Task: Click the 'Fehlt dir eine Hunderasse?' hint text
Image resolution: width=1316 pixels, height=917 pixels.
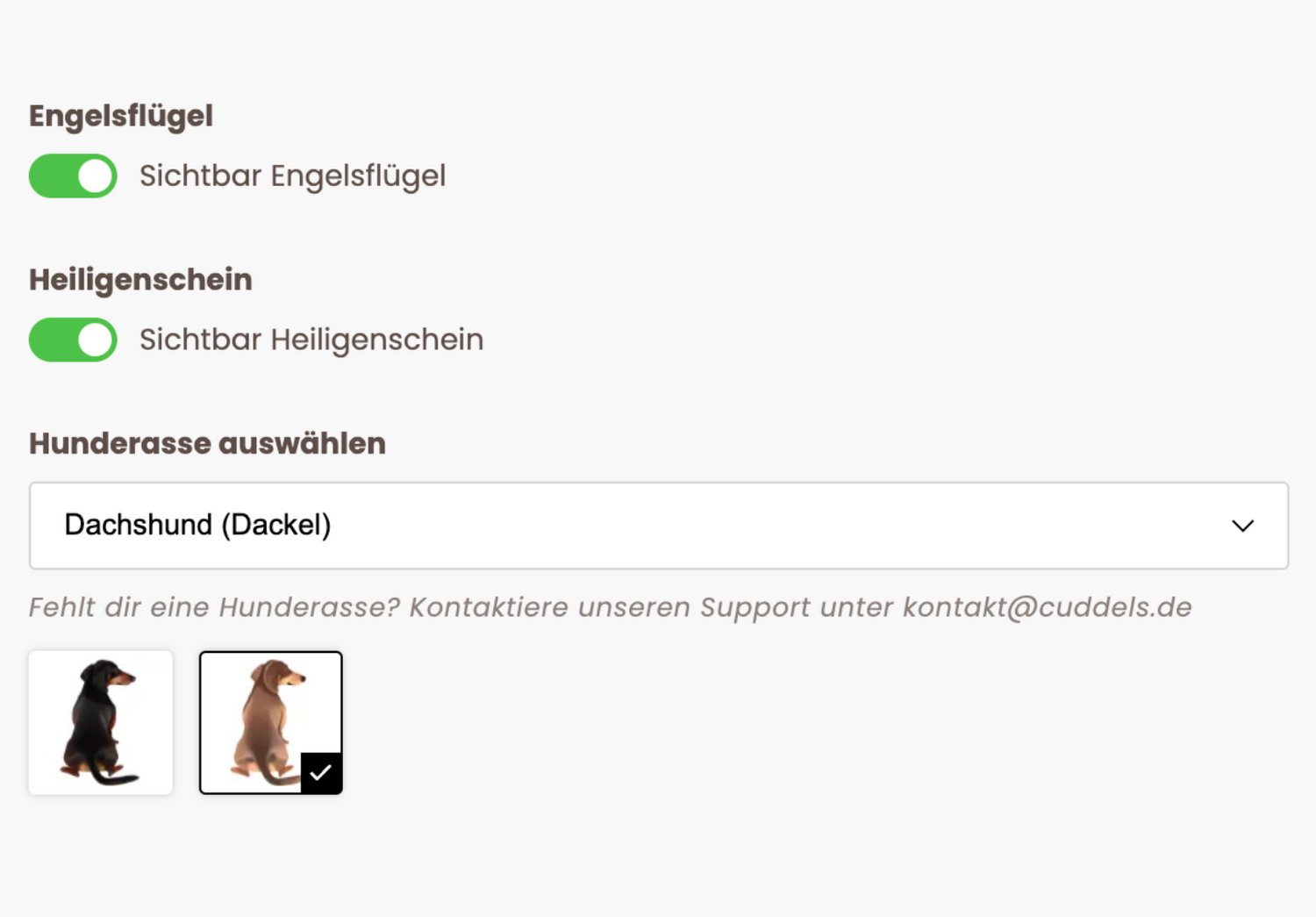Action: [x=214, y=607]
